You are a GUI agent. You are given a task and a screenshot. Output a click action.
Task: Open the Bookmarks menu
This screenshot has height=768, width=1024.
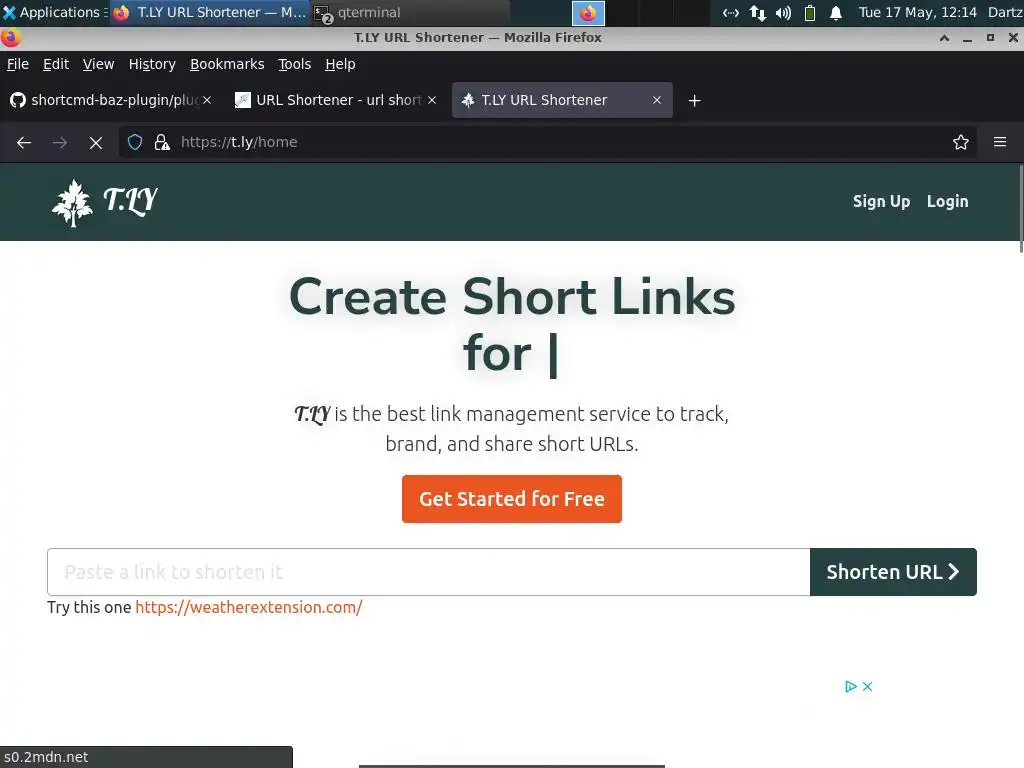pyautogui.click(x=227, y=64)
